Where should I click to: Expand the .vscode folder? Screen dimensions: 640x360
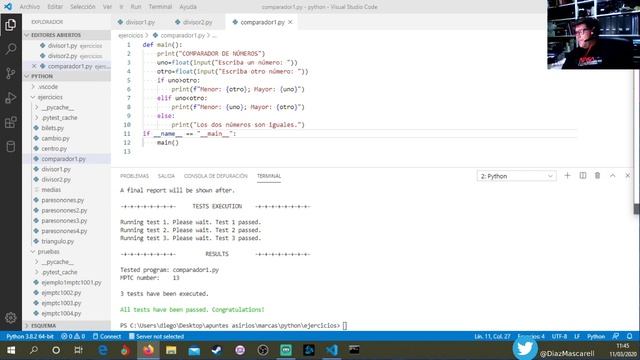tap(66, 87)
